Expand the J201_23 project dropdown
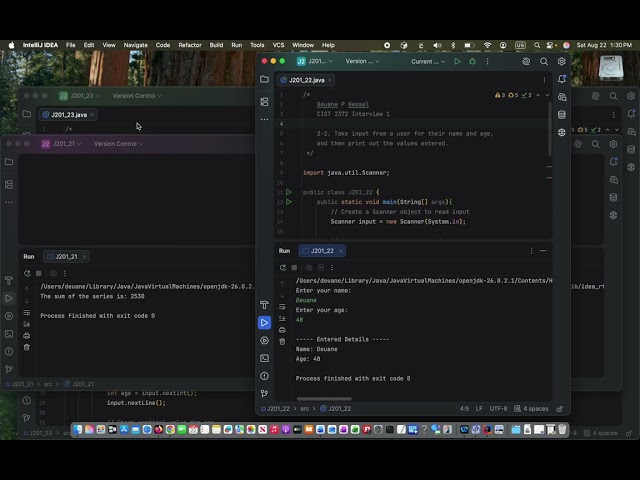640x480 pixels. click(x=79, y=96)
